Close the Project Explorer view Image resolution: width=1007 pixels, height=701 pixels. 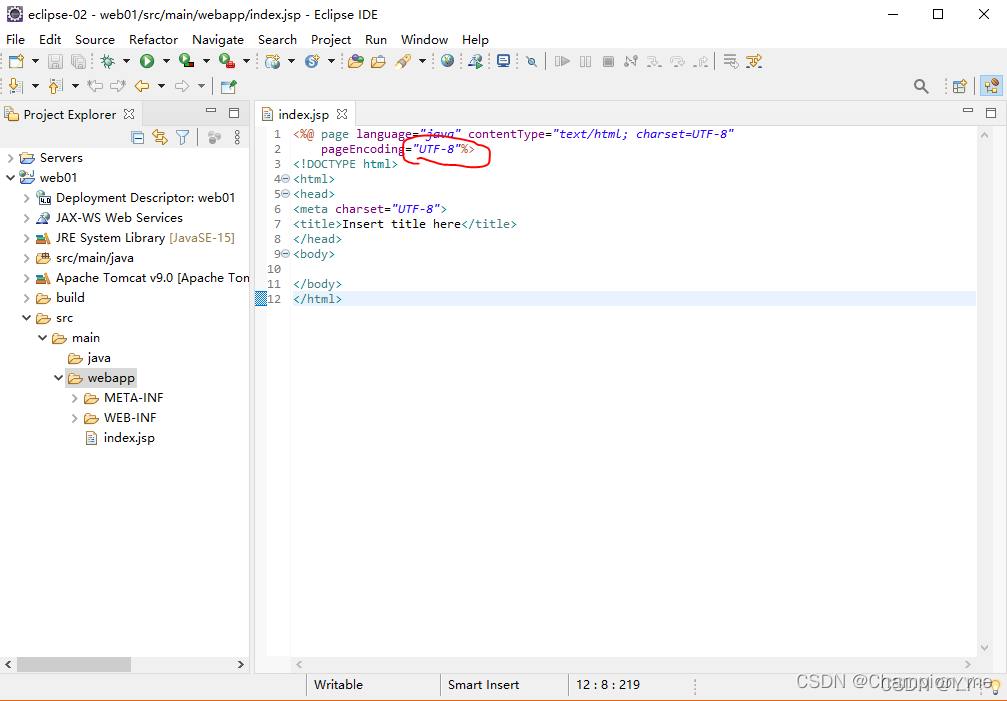coord(129,114)
